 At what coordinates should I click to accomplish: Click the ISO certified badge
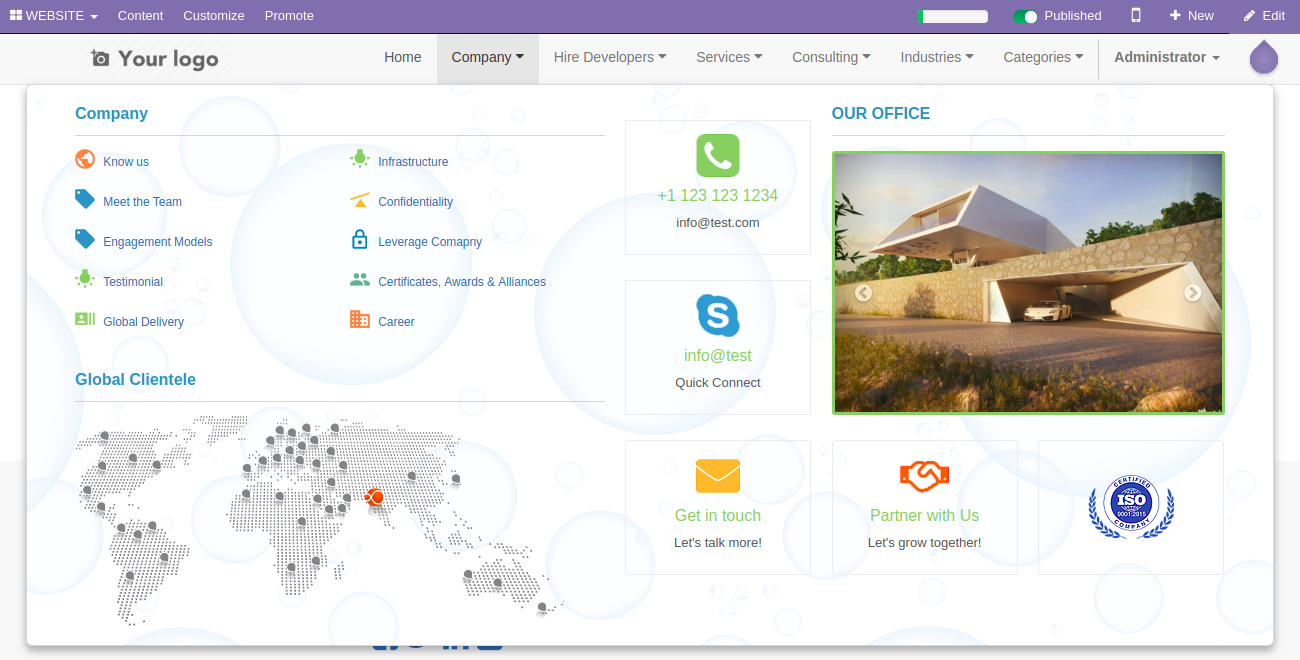pyautogui.click(x=1131, y=508)
